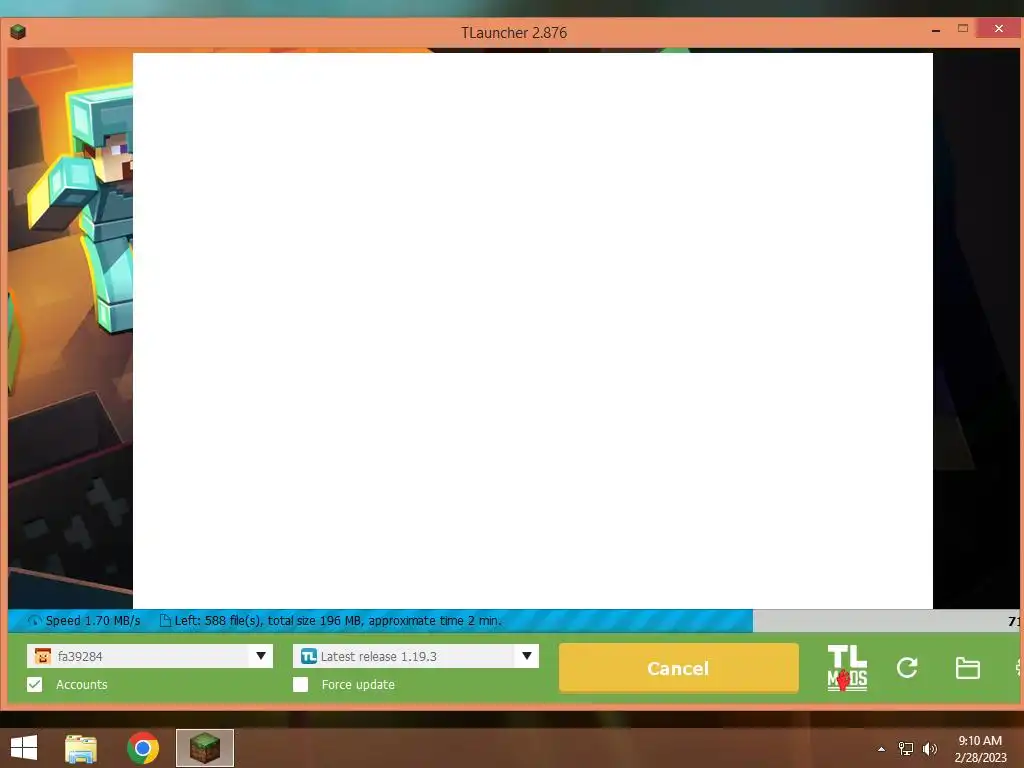Select the Minecraft TLauncher taskbar icon
1024x768 pixels.
tap(204, 748)
